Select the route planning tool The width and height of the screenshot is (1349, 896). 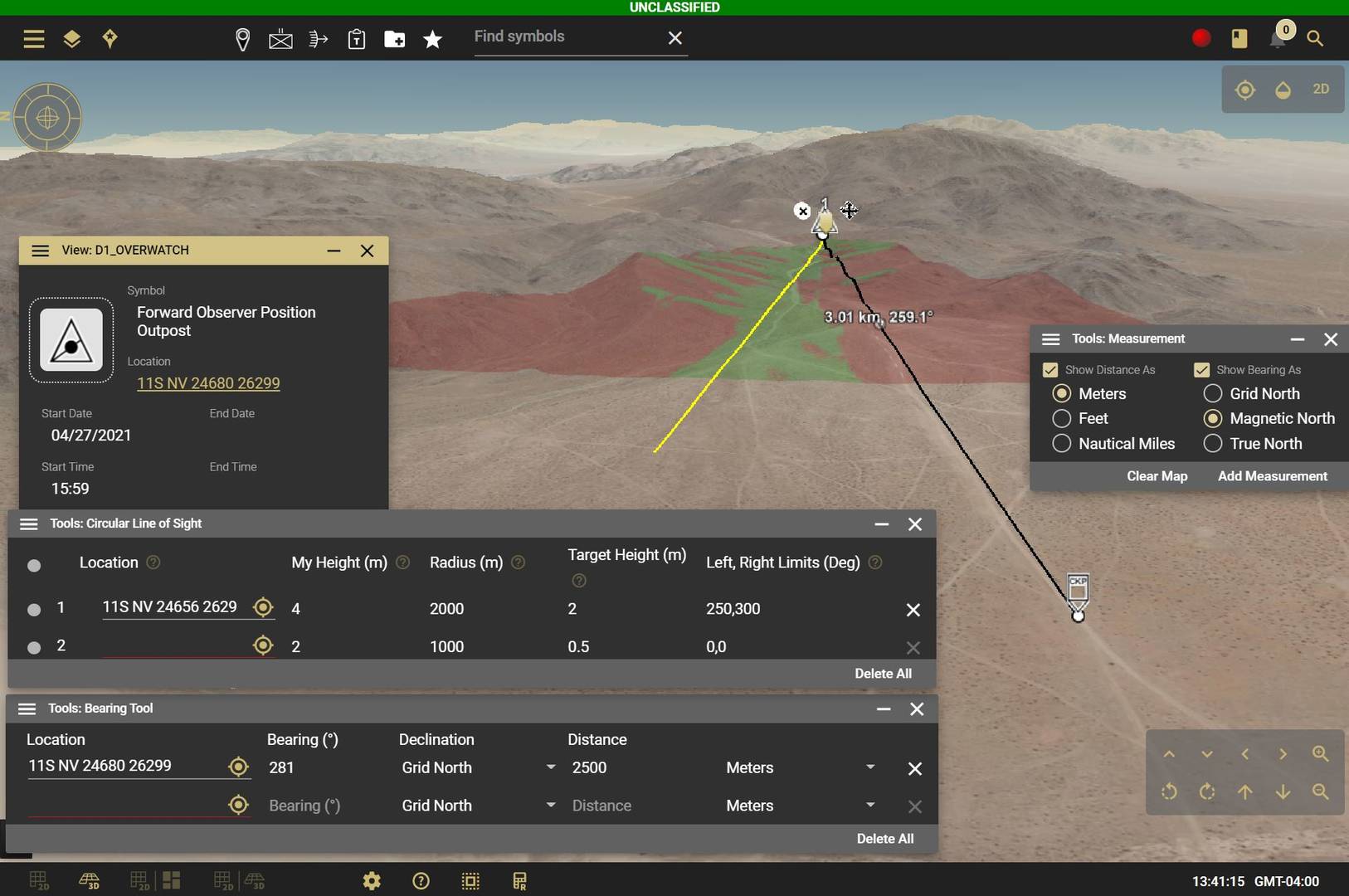coord(318,38)
